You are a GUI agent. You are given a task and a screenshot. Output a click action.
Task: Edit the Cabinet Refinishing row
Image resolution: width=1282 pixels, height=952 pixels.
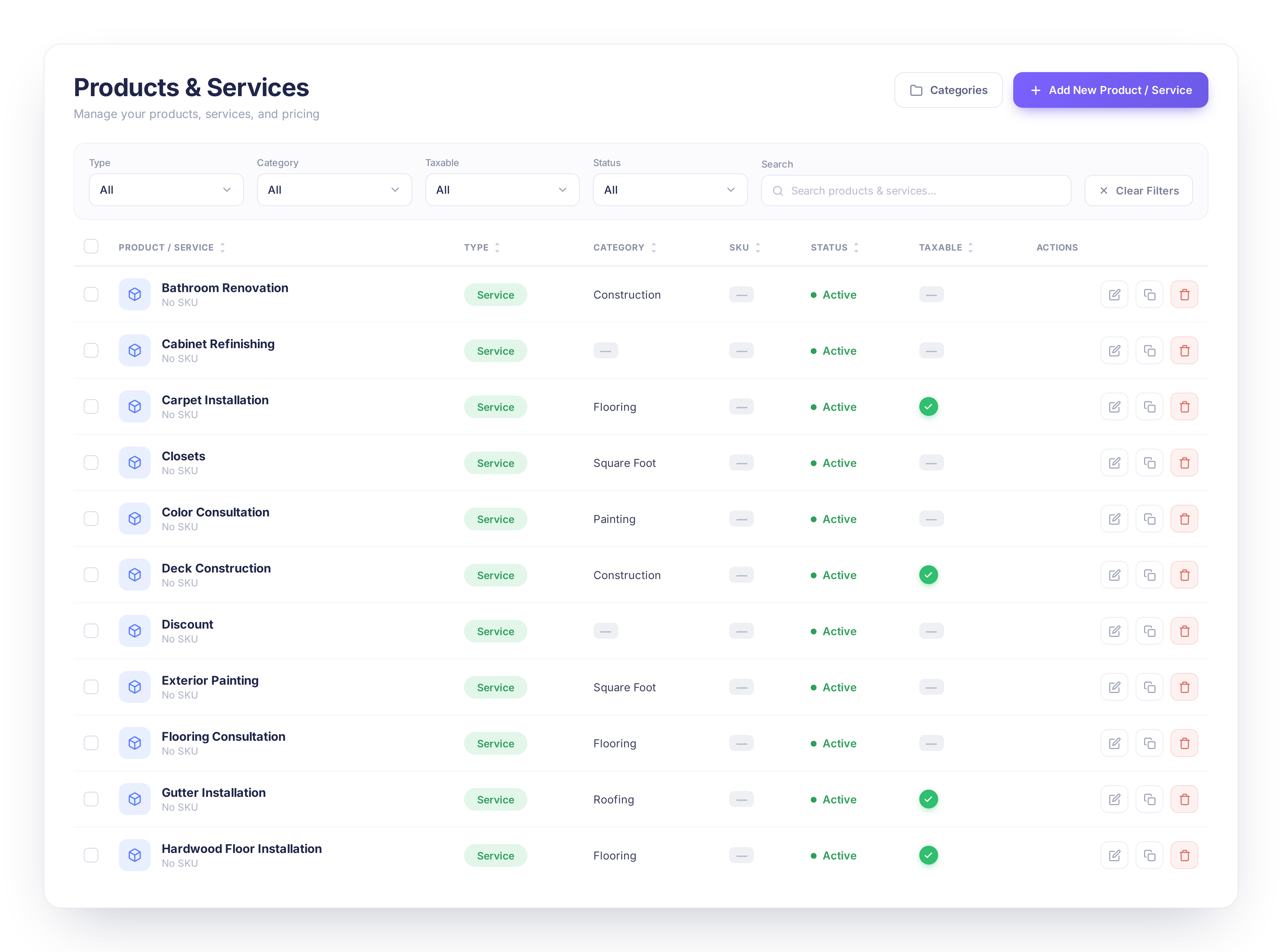1114,350
